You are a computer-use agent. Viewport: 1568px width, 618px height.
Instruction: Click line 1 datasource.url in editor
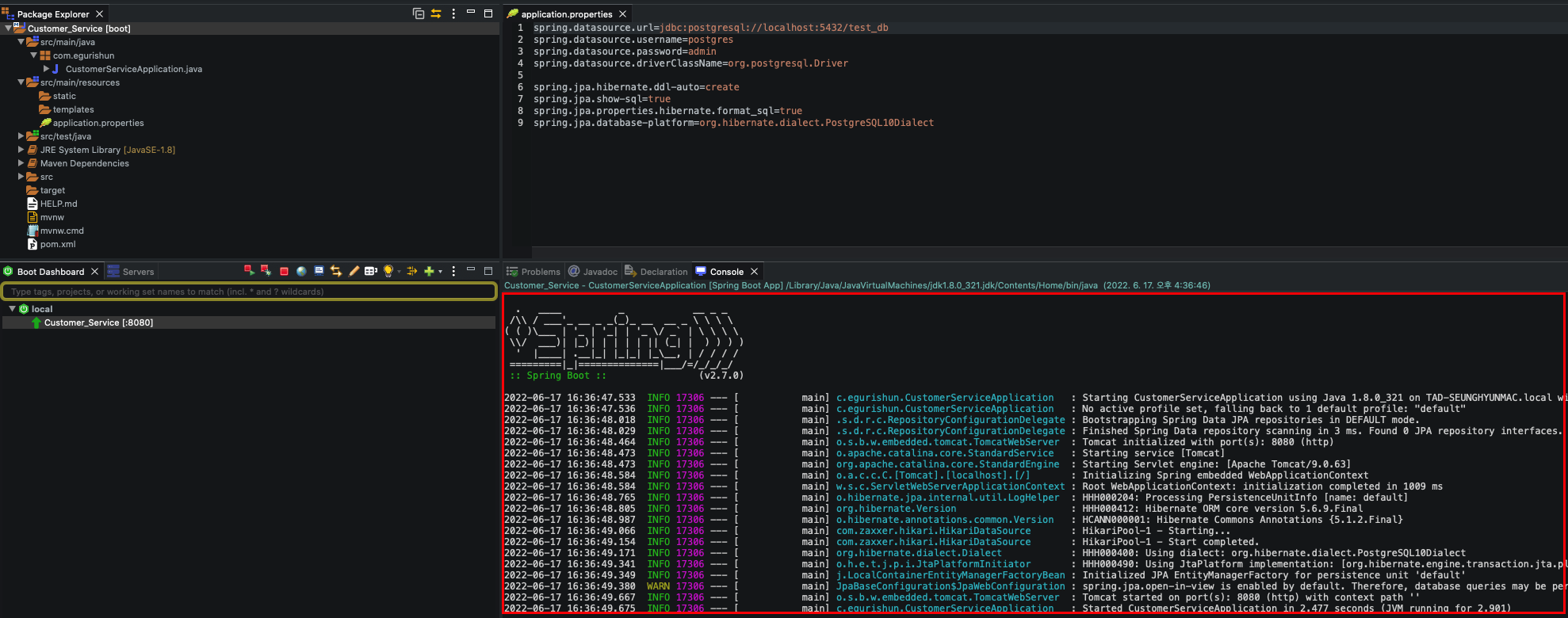pos(710,28)
